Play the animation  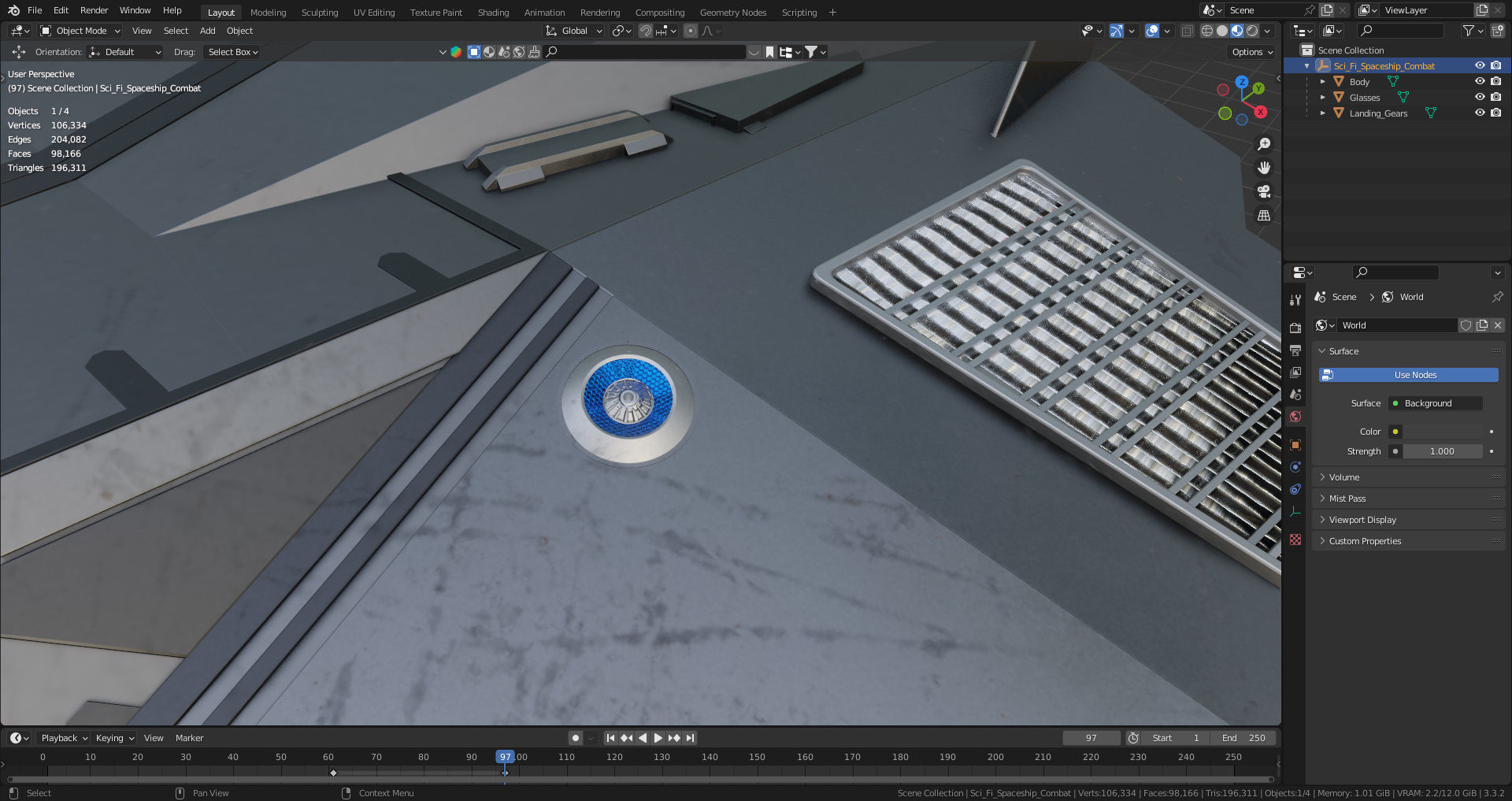click(x=658, y=738)
